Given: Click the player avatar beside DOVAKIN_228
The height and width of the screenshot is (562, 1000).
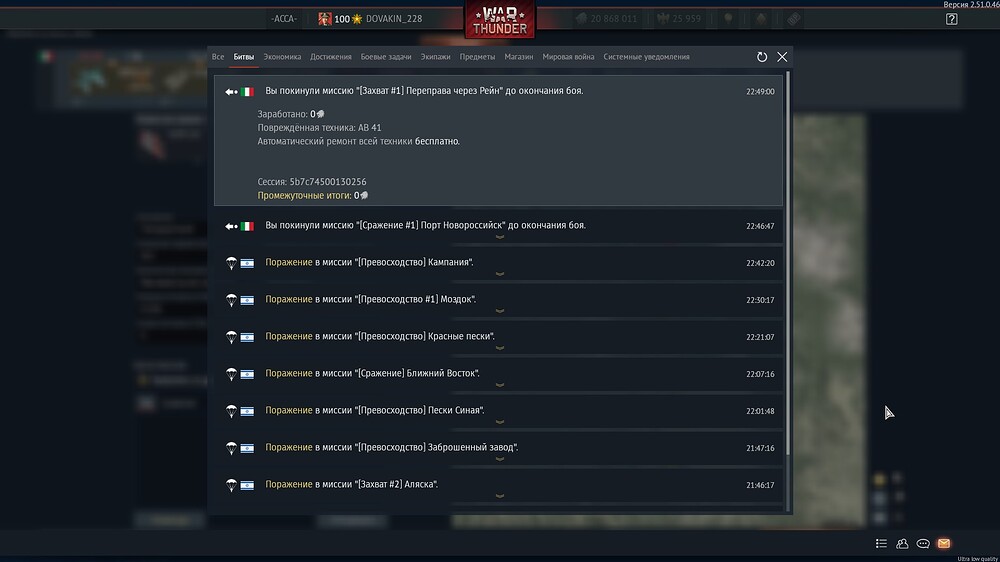Looking at the screenshot, I should (x=325, y=19).
